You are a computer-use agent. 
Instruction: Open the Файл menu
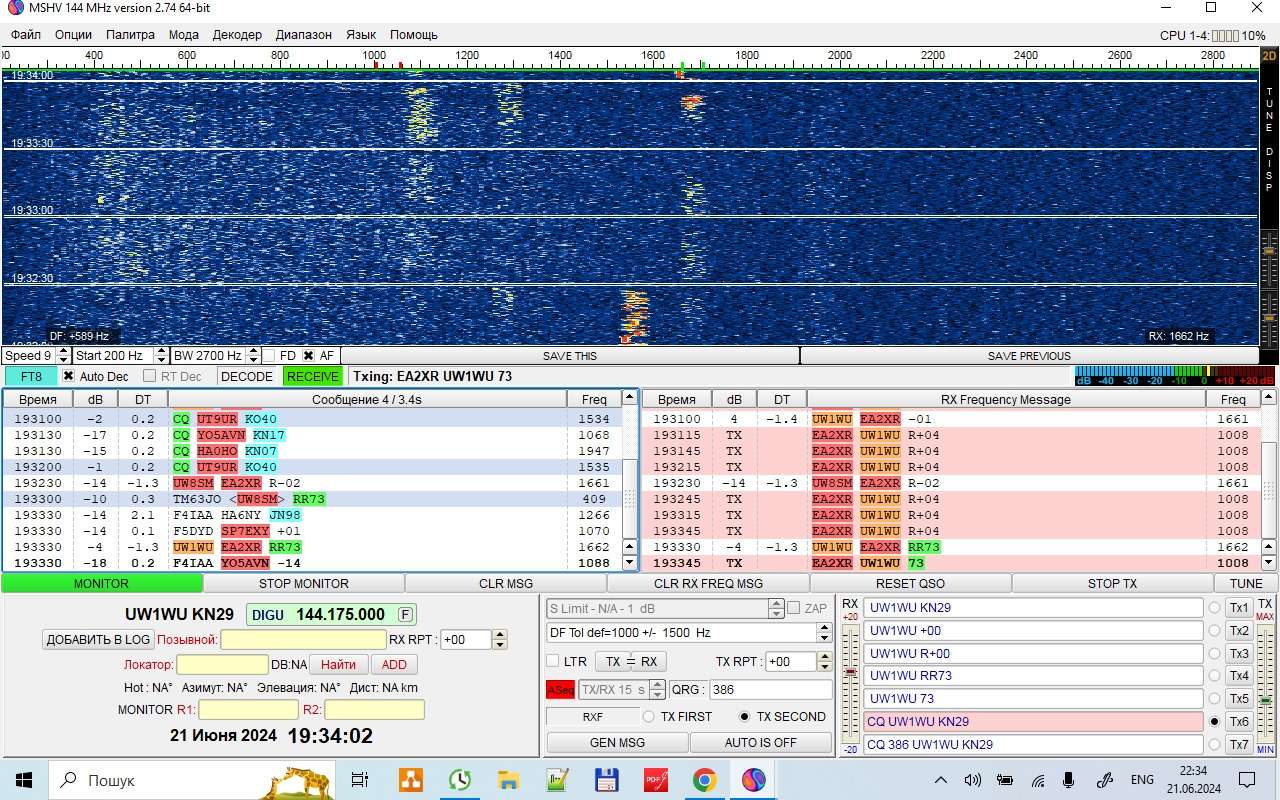point(26,34)
